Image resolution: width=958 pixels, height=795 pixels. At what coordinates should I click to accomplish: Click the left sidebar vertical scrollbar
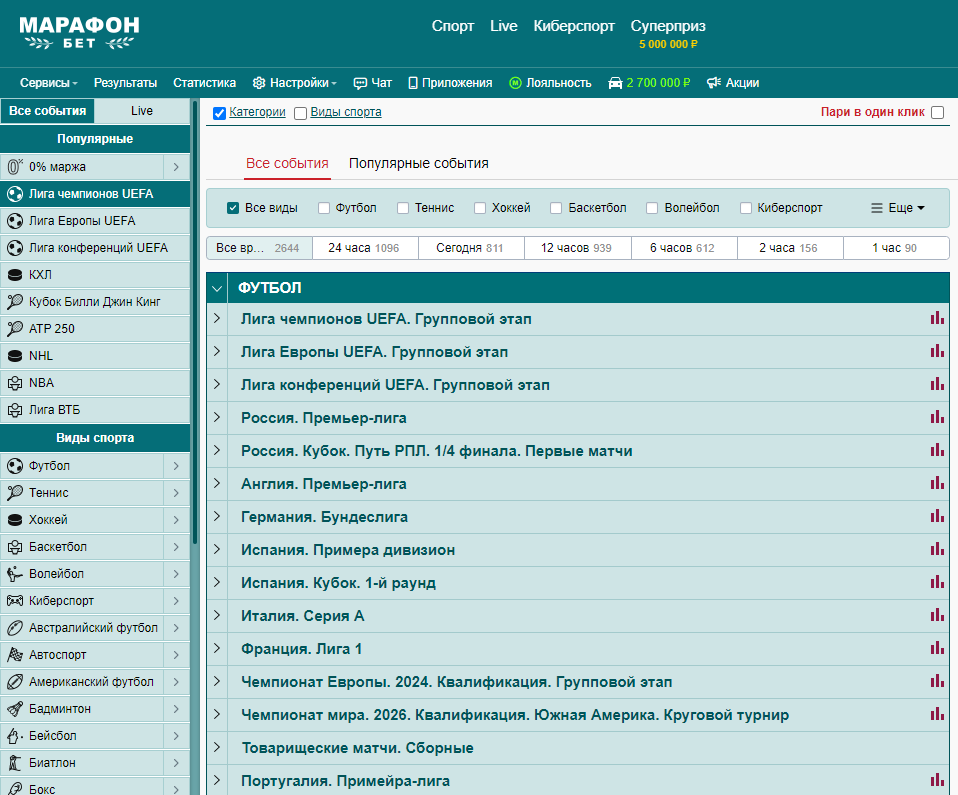[x=195, y=324]
